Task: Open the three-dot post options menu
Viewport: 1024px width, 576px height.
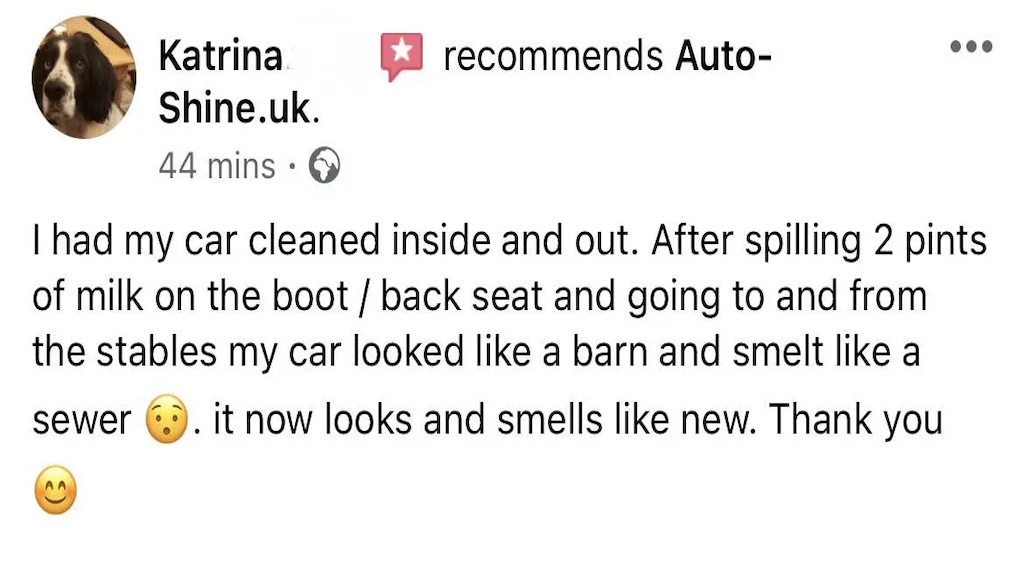Action: pyautogui.click(x=971, y=46)
